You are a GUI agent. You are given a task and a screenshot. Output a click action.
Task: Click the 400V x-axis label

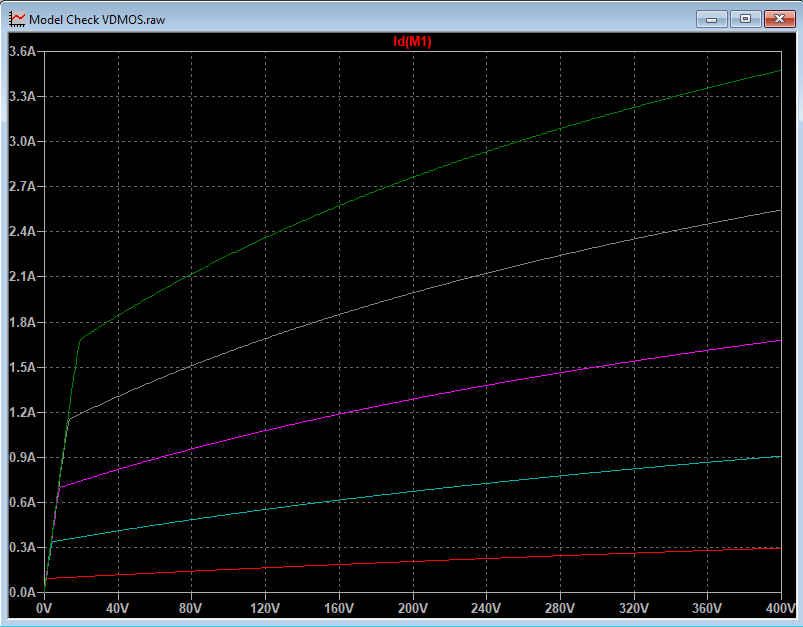[x=780, y=608]
